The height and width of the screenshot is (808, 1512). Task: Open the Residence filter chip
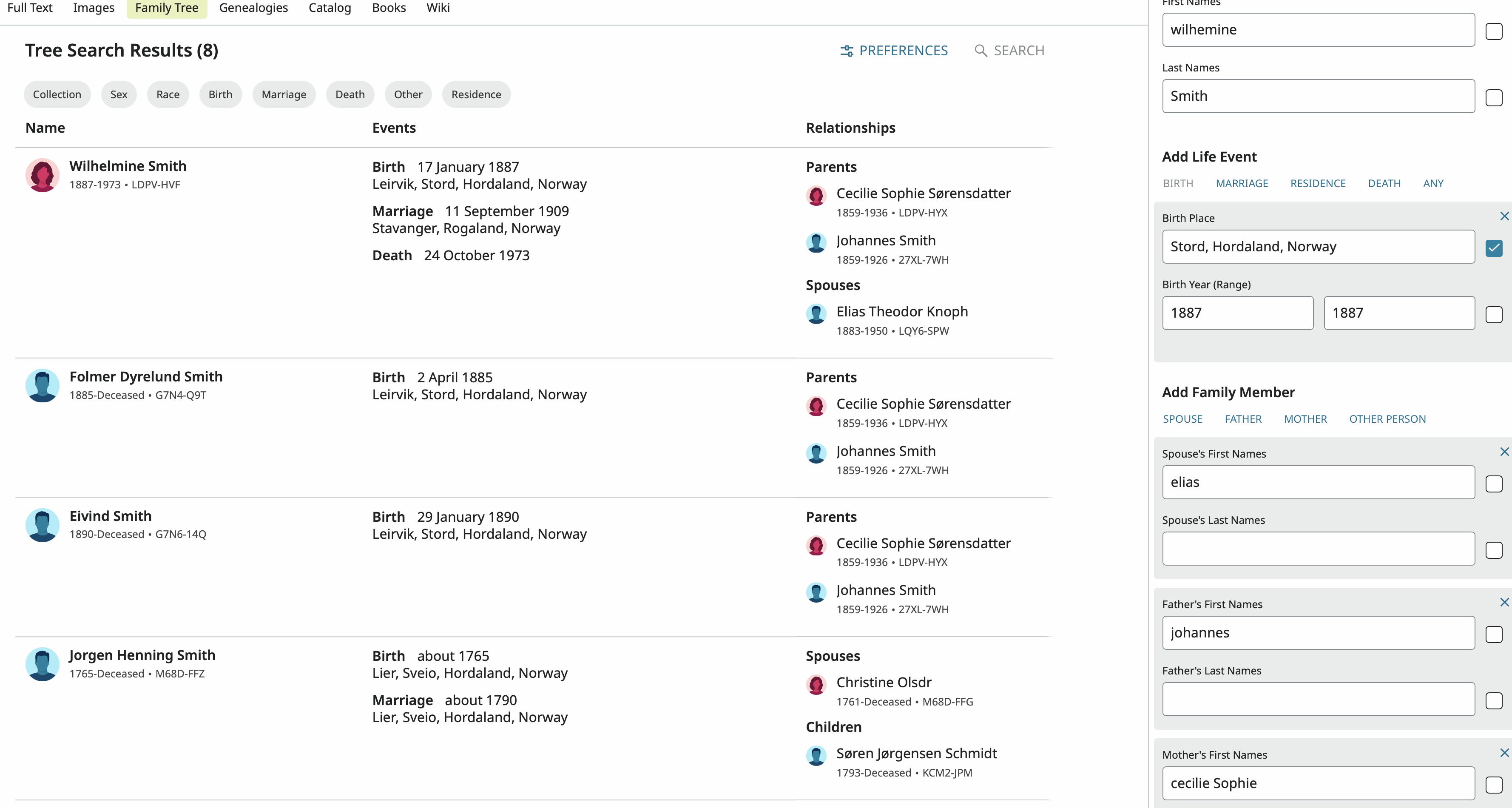pos(476,94)
